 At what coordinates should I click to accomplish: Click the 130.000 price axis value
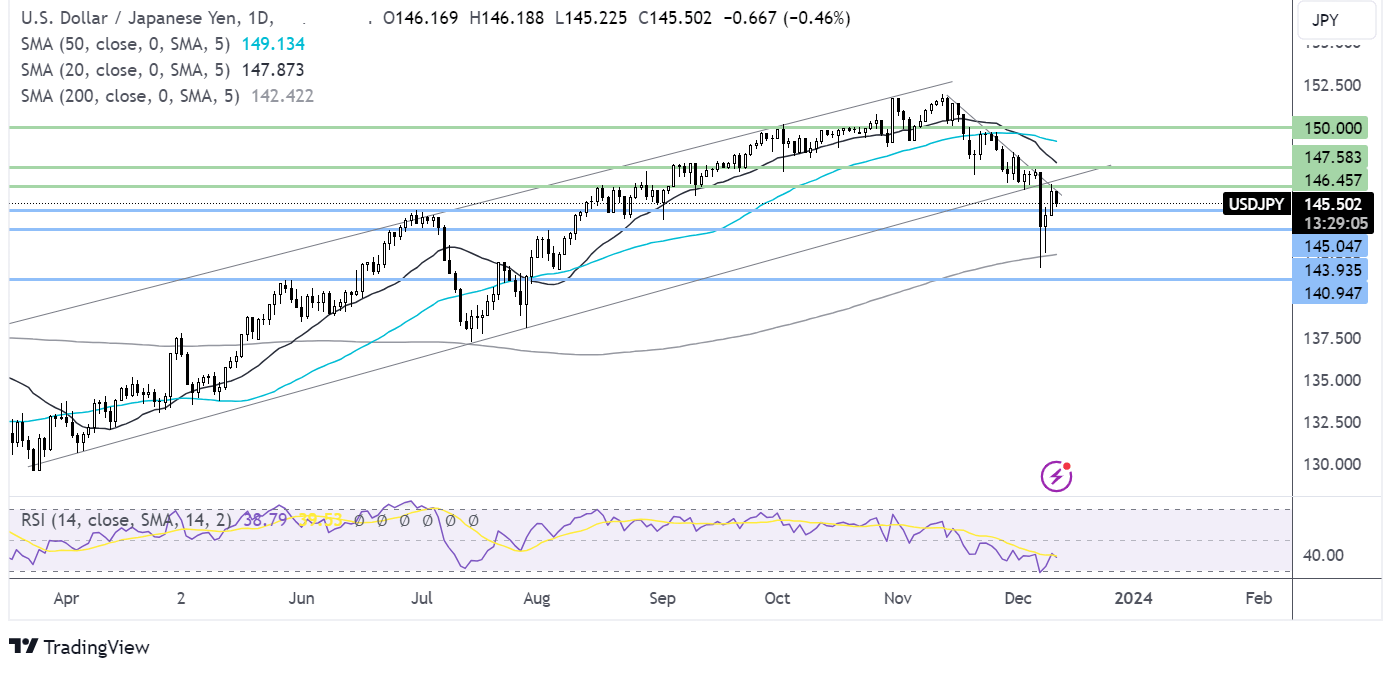point(1332,464)
